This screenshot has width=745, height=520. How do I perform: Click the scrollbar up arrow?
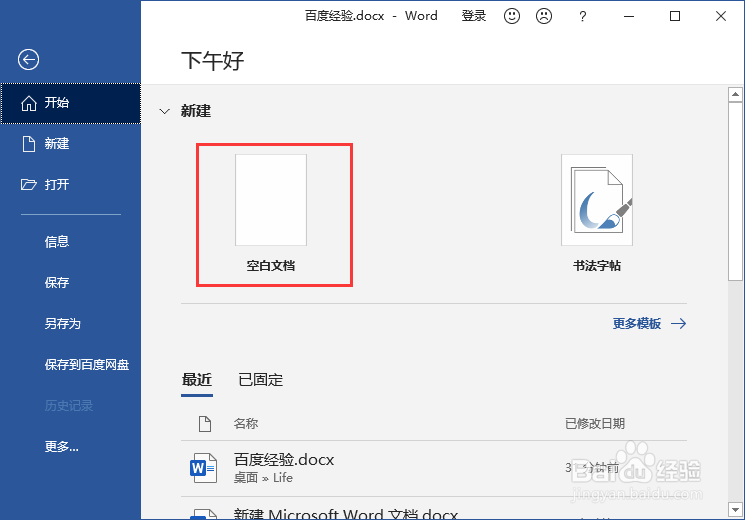735,94
